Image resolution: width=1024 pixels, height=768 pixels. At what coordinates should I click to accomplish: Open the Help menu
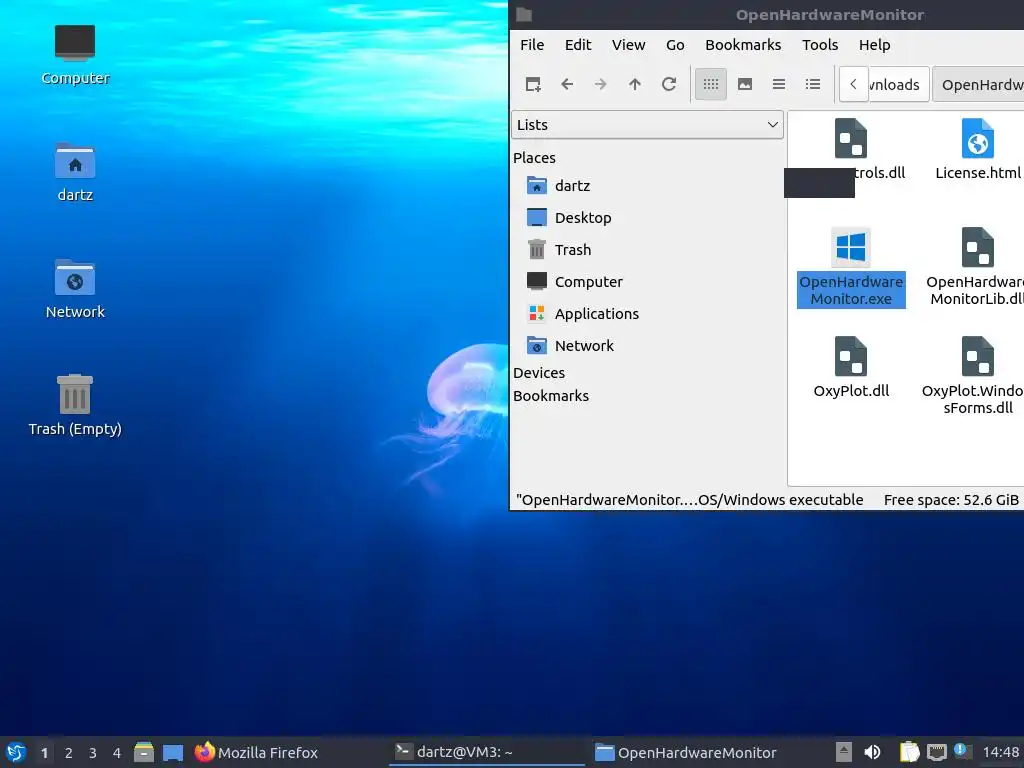(x=874, y=44)
